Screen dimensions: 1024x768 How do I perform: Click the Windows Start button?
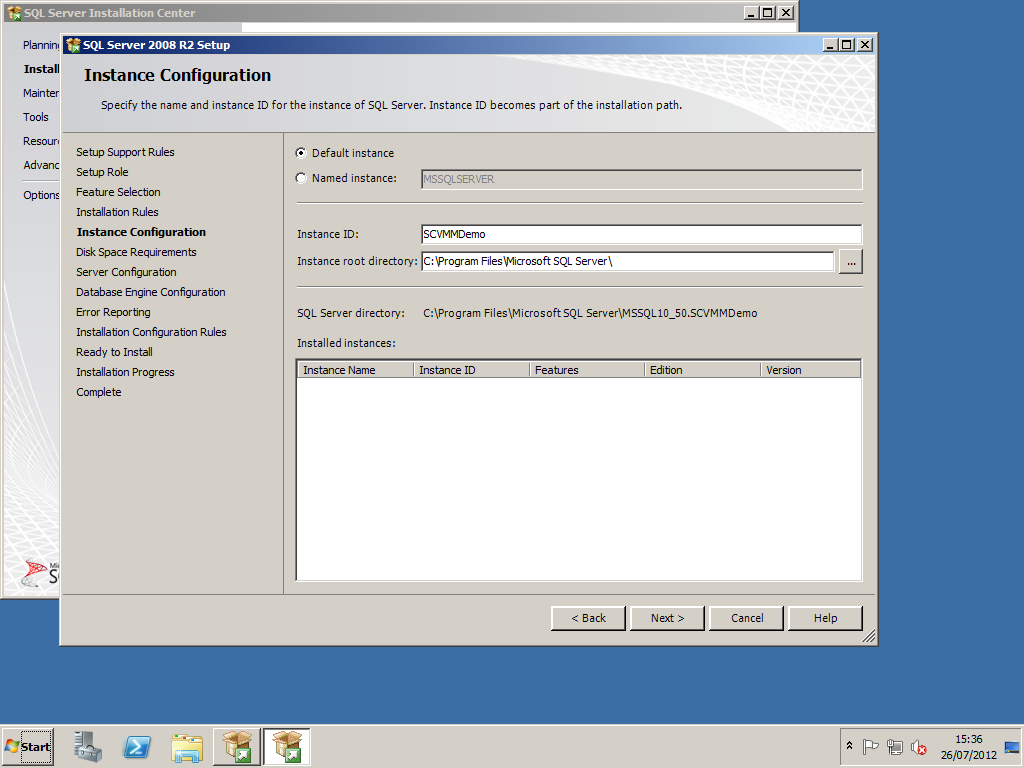[28, 746]
